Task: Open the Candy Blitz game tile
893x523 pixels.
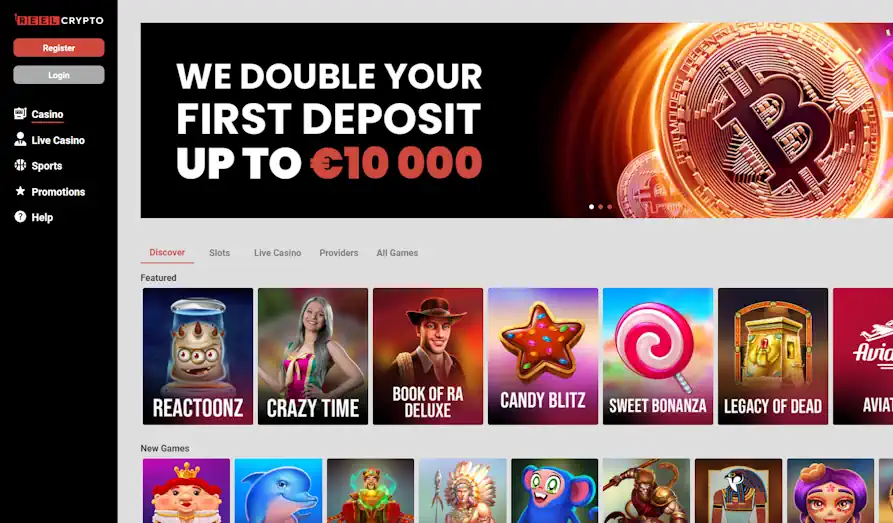Action: 543,356
